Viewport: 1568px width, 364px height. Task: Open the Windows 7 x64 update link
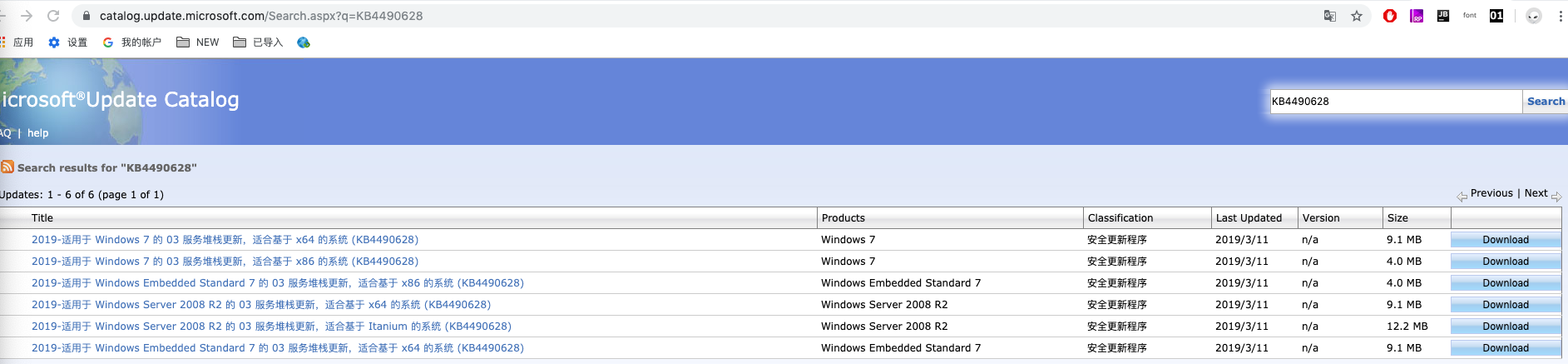(225, 240)
